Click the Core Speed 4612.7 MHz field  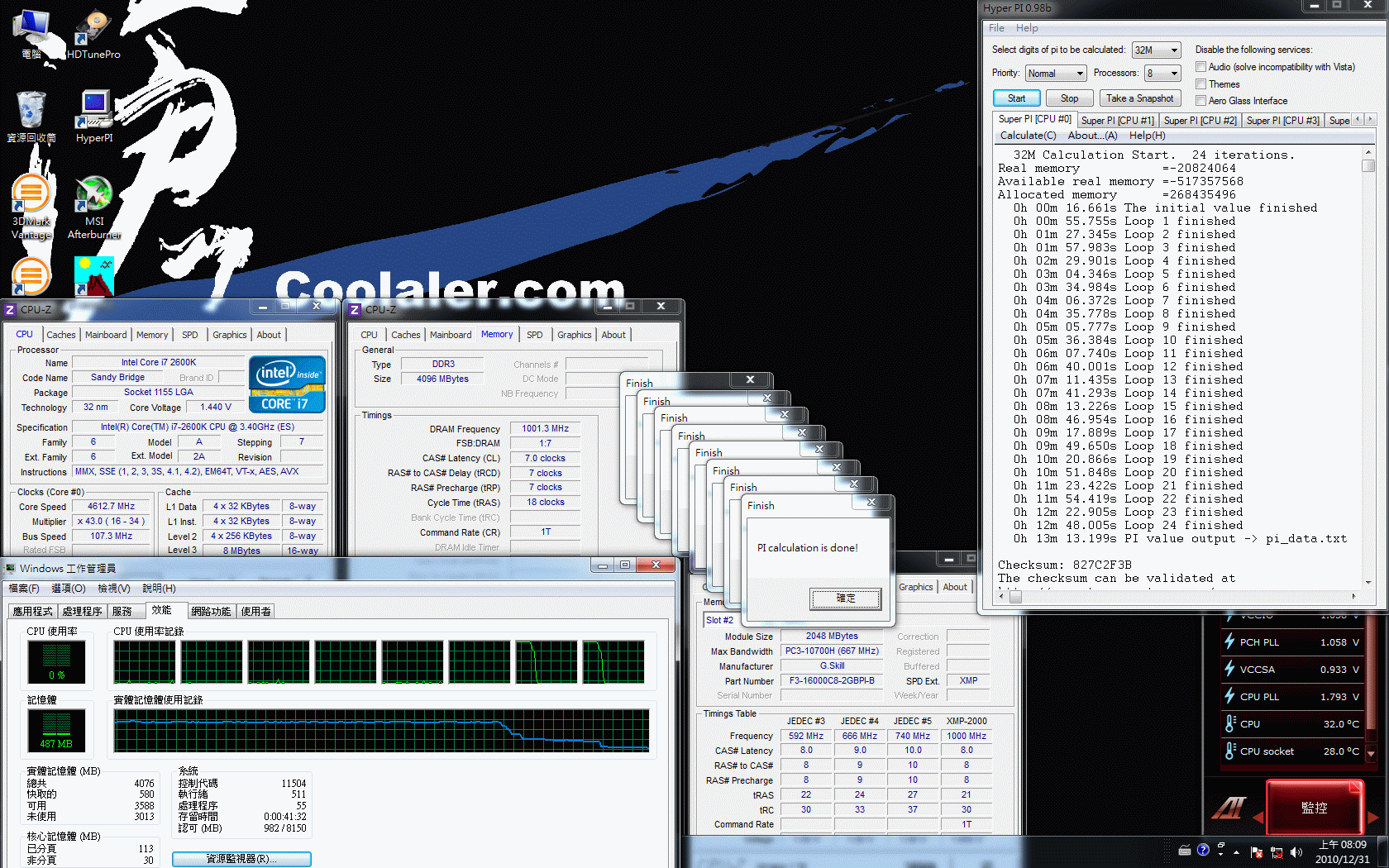coord(111,507)
